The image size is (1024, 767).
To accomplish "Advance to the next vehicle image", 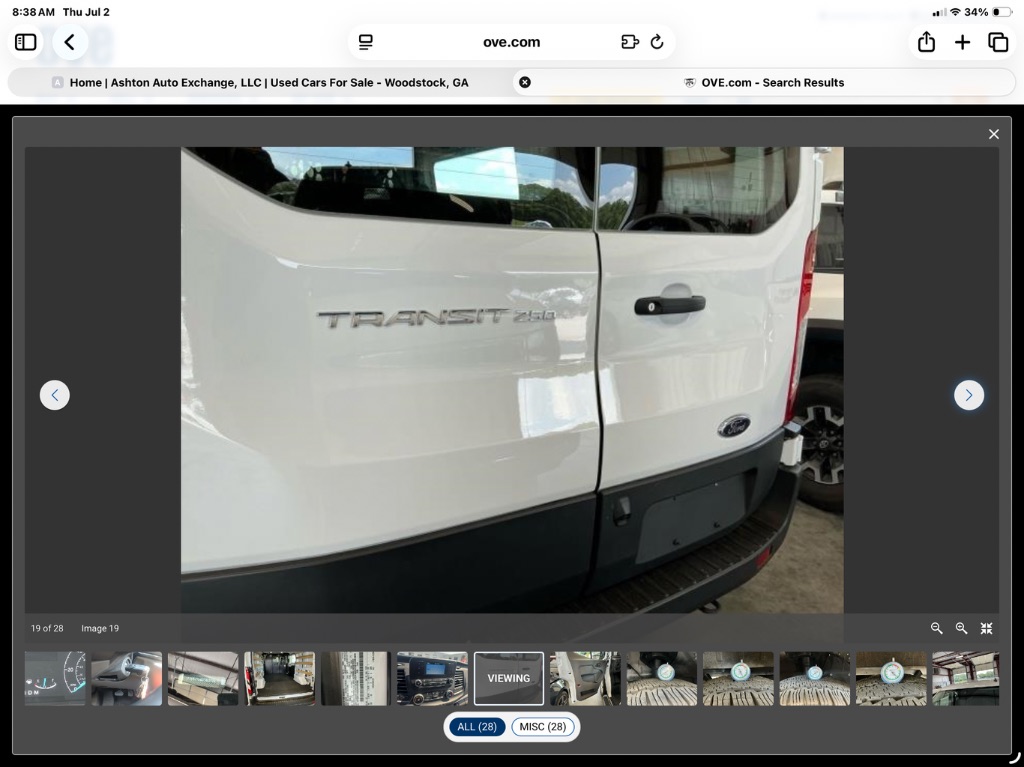I will pyautogui.click(x=968, y=395).
